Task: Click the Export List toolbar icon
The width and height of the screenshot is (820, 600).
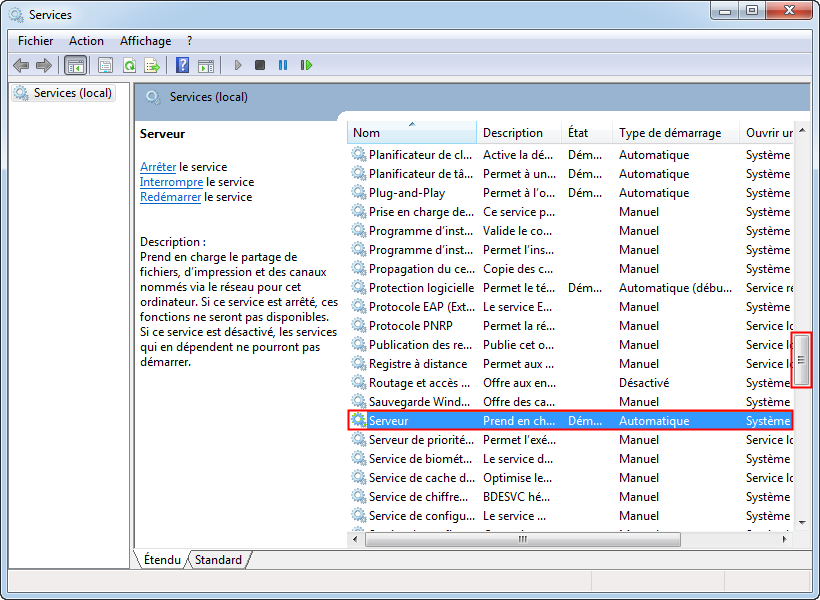Action: (x=152, y=65)
